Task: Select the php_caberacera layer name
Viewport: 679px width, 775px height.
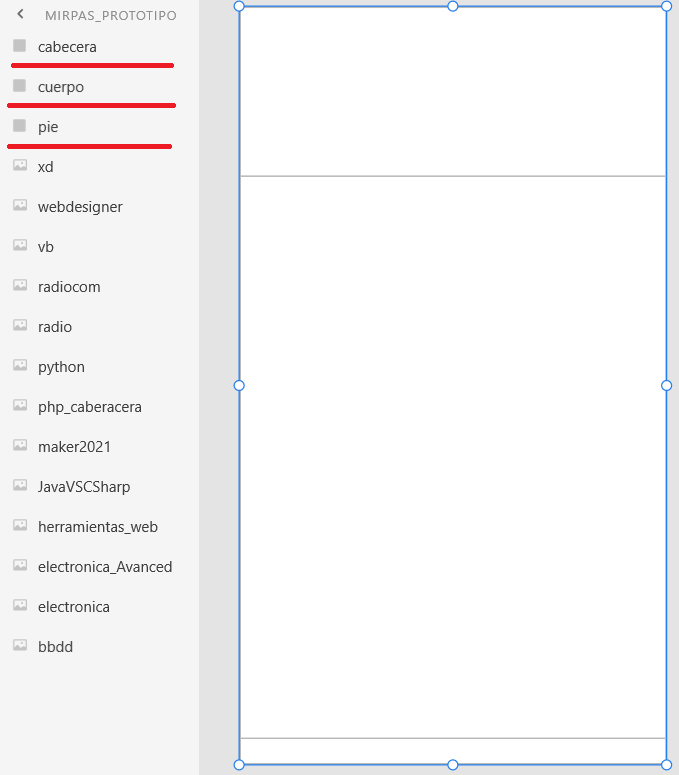Action: pyautogui.click(x=89, y=407)
